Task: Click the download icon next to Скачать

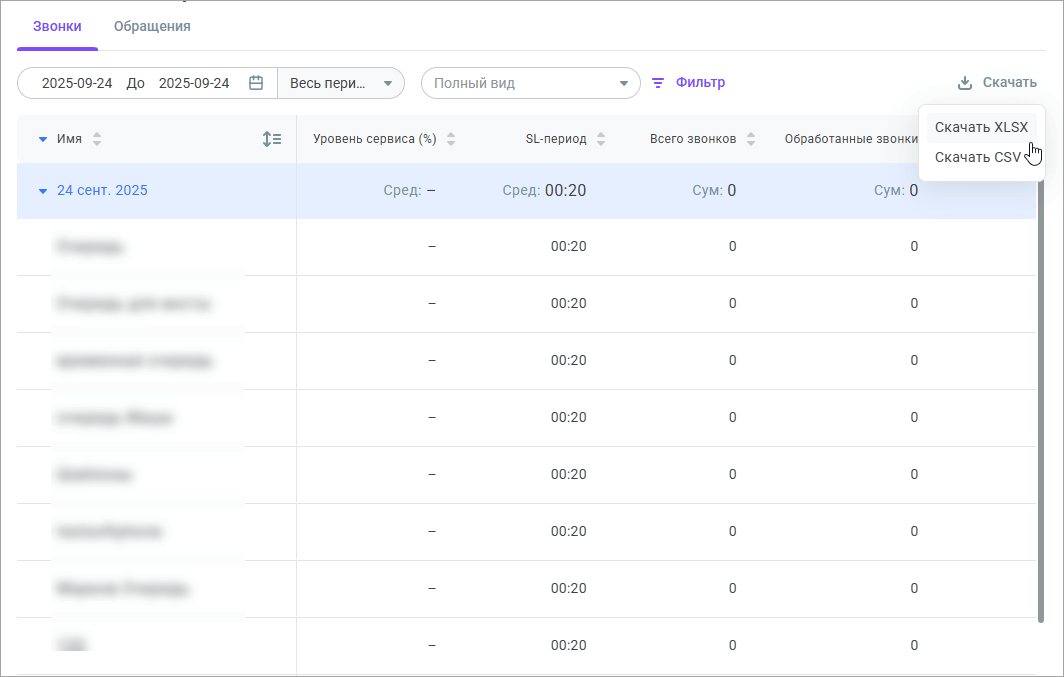Action: (964, 83)
